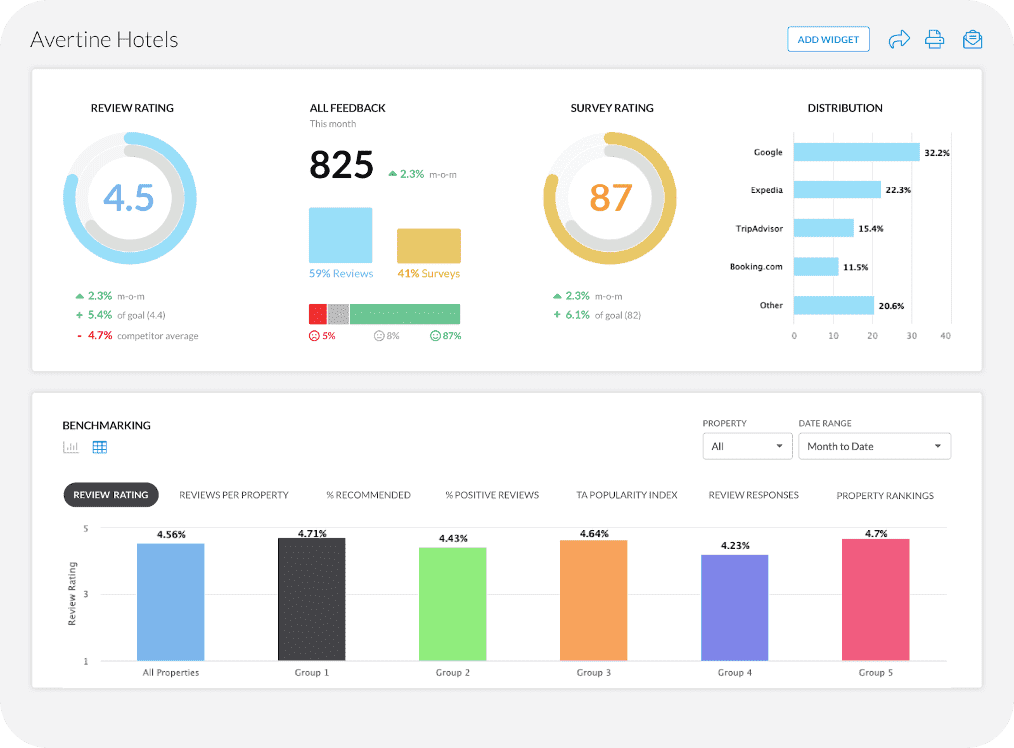Click the share arrow icon

point(899,40)
